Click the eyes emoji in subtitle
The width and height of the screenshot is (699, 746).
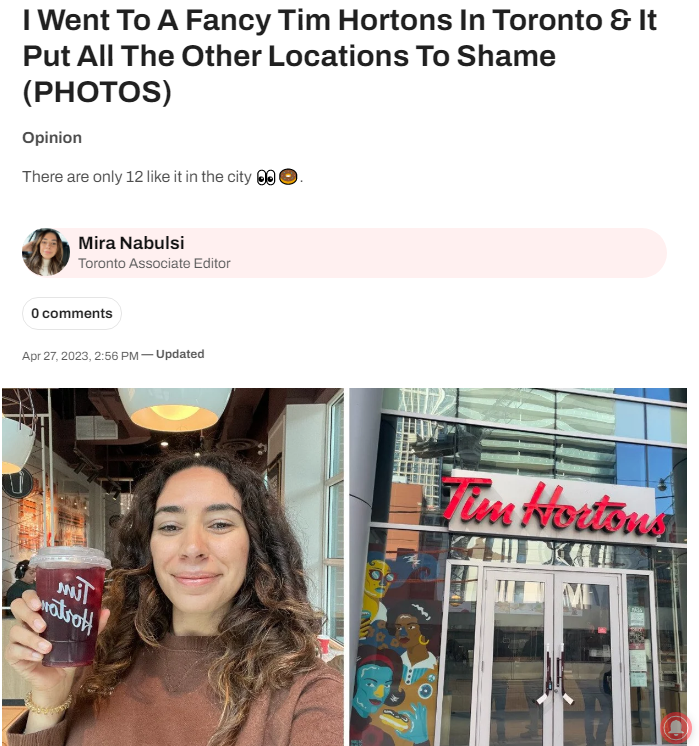266,177
